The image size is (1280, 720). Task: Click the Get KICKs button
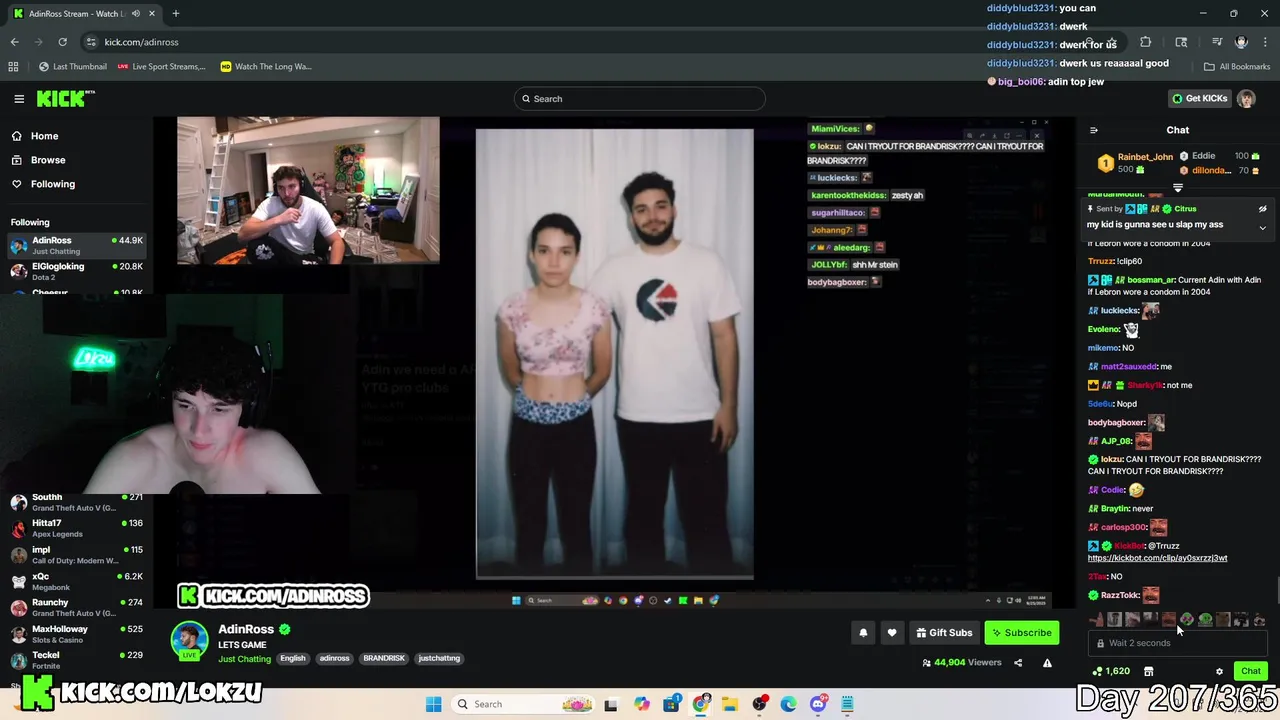pyautogui.click(x=1200, y=98)
